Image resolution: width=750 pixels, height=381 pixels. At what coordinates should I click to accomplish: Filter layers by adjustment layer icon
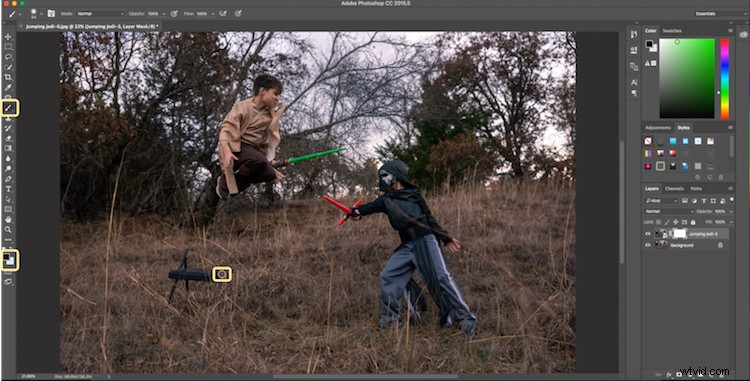pyautogui.click(x=695, y=201)
